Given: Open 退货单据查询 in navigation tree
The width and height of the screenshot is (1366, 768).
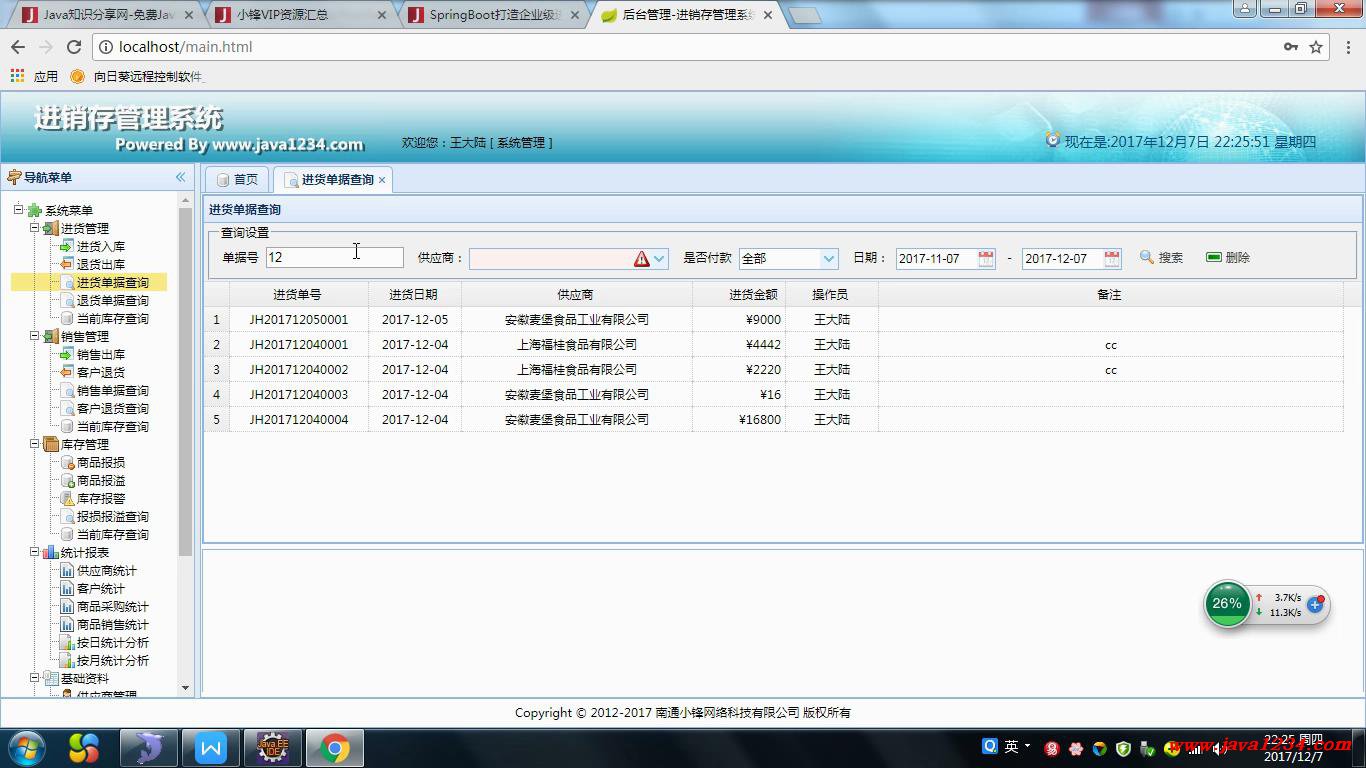Looking at the screenshot, I should pyautogui.click(x=112, y=301).
